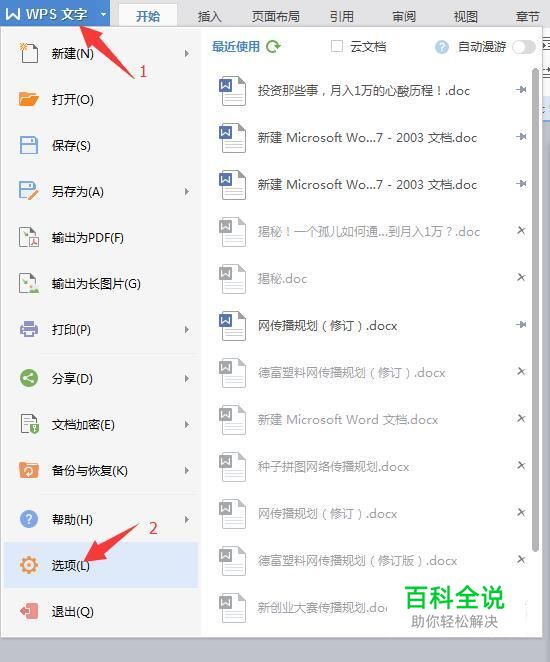Click the 分享(D) share icon
The width and height of the screenshot is (550, 662).
point(29,378)
